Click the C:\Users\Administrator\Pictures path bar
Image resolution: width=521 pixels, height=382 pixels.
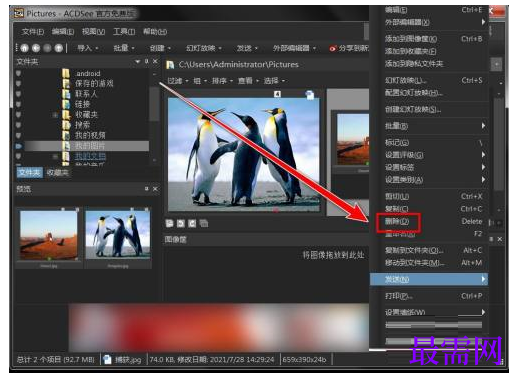point(238,64)
